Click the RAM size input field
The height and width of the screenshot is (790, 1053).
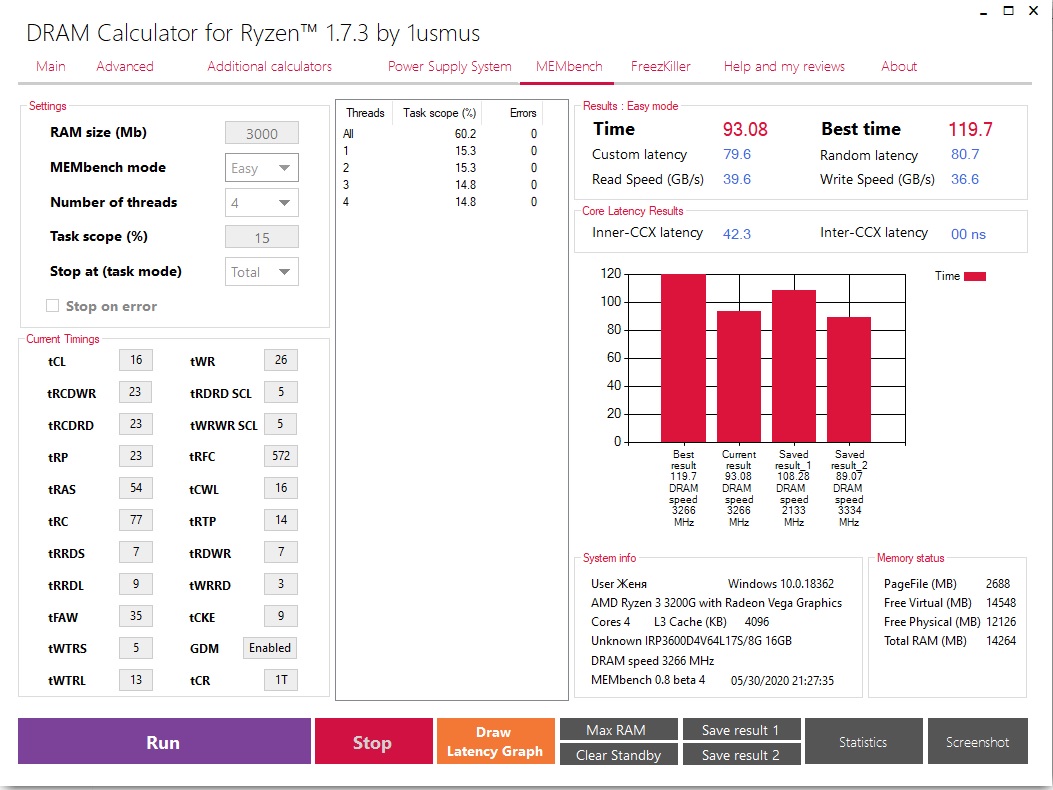tap(262, 133)
